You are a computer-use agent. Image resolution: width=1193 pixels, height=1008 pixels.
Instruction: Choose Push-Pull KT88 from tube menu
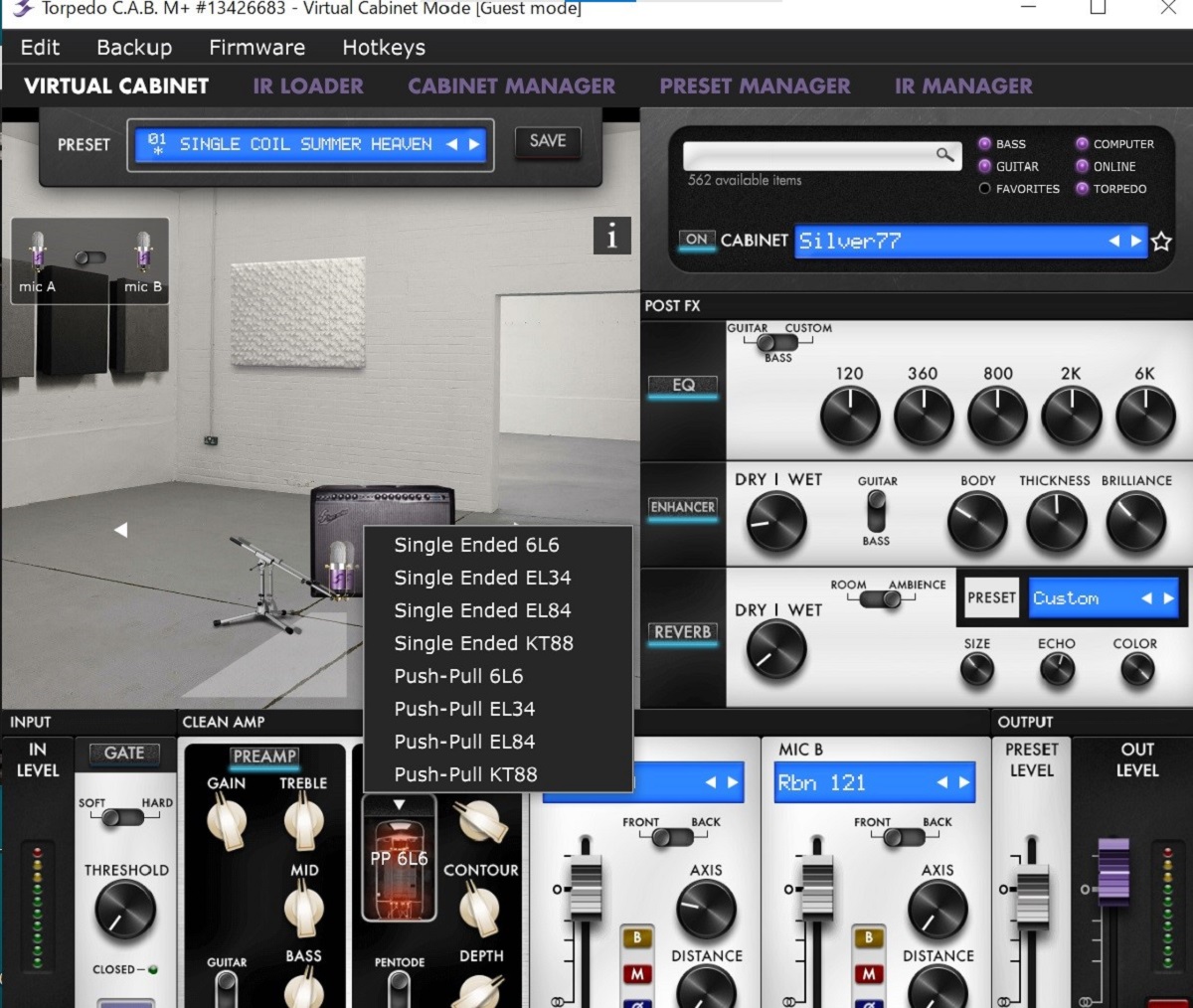(498, 774)
